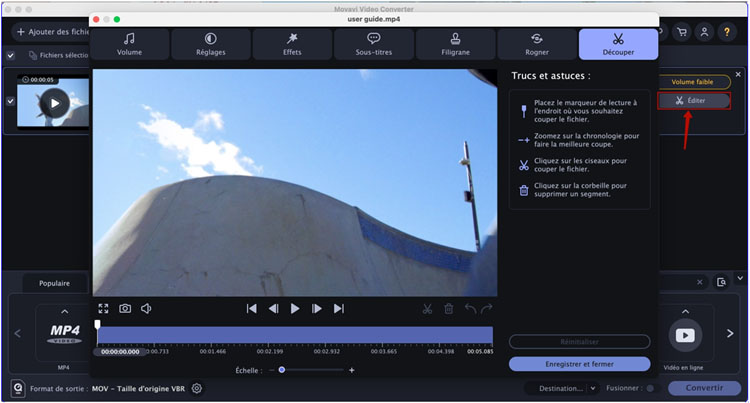Open the Volume editing tab

pos(130,44)
